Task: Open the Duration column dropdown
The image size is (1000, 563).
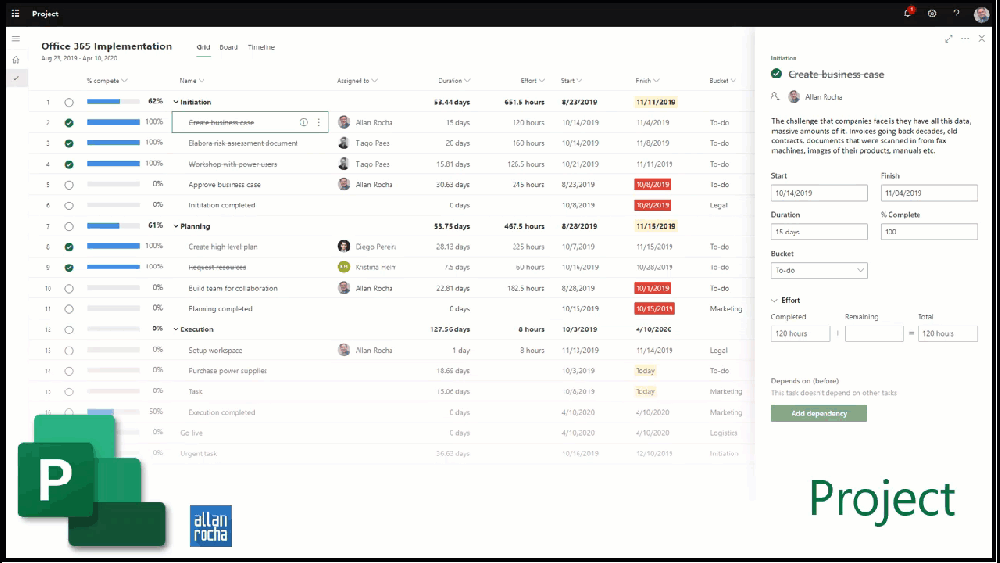Action: [x=467, y=81]
